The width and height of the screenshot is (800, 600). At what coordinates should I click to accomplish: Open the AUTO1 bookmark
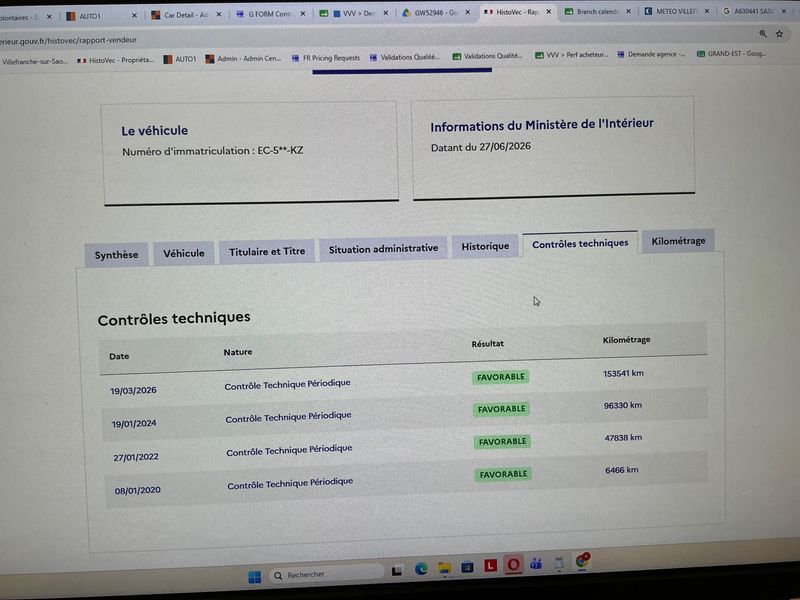[x=180, y=59]
